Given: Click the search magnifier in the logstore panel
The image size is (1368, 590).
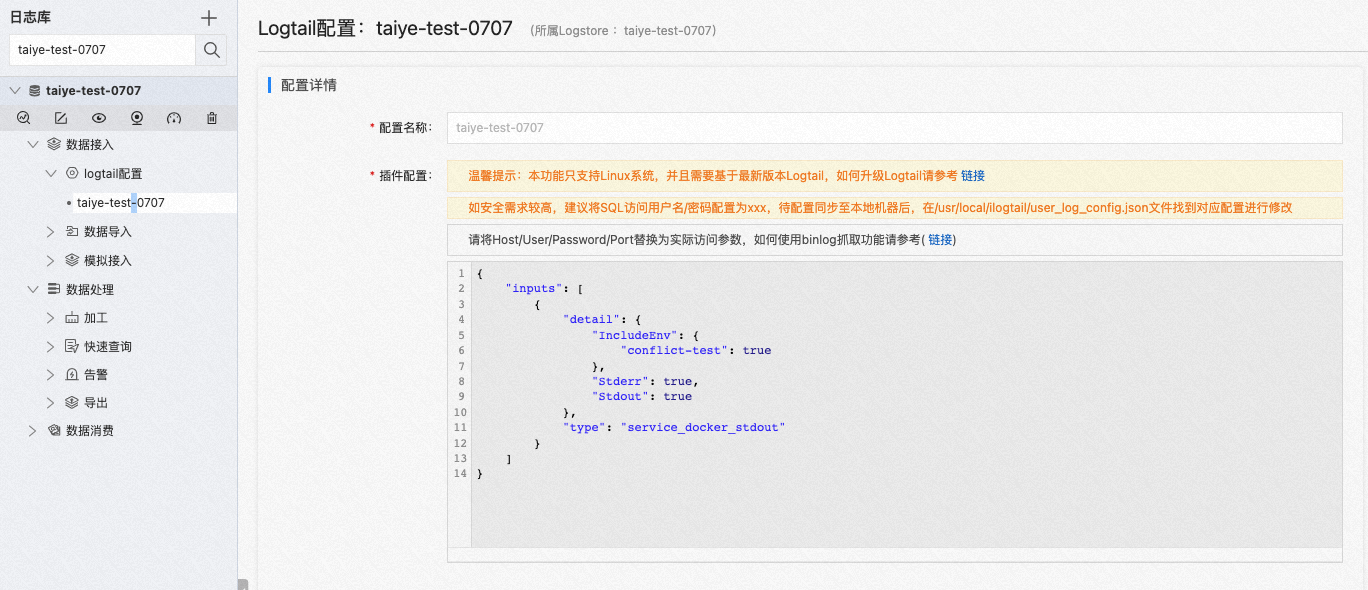Looking at the screenshot, I should click(211, 48).
